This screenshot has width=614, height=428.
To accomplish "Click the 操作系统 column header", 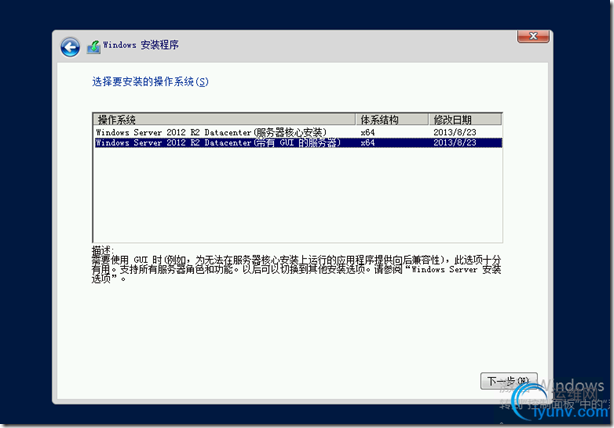I will tap(224, 119).
